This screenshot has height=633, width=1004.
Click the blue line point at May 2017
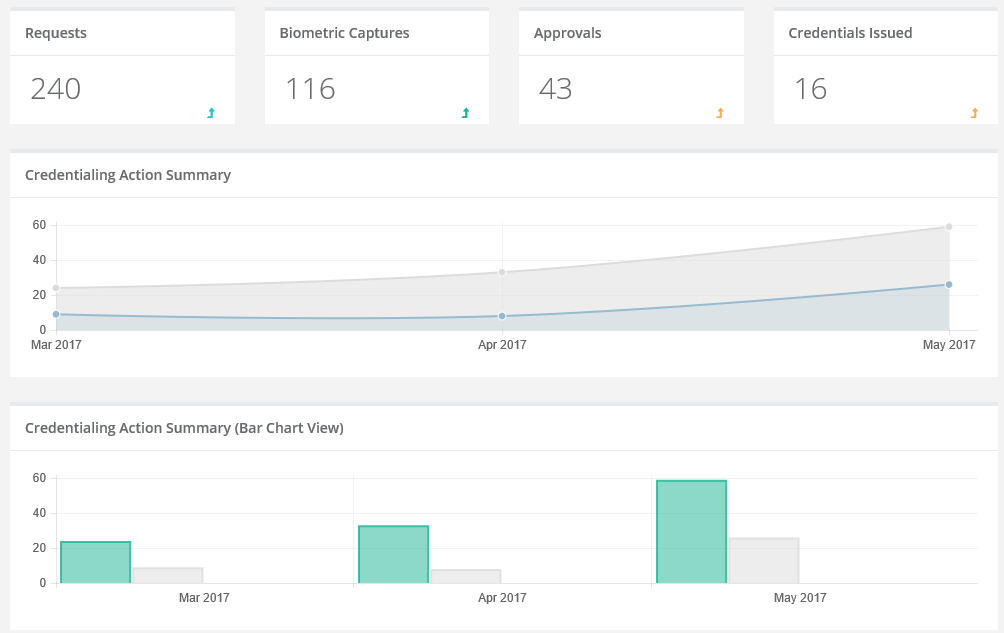click(x=948, y=284)
